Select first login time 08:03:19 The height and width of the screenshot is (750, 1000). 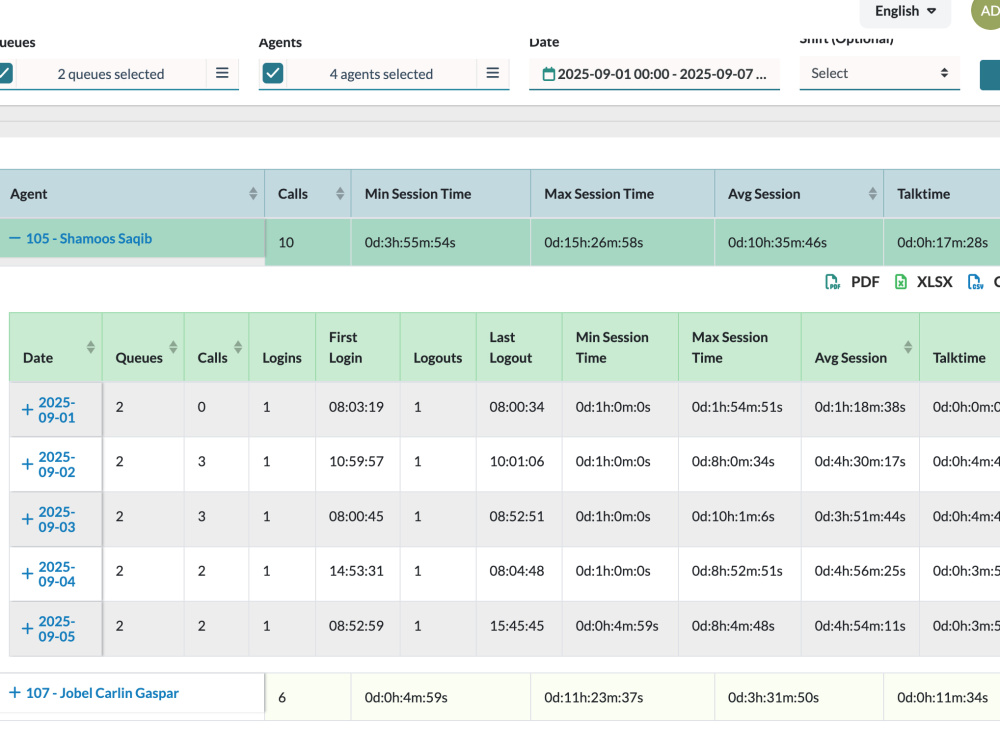[x=357, y=407]
